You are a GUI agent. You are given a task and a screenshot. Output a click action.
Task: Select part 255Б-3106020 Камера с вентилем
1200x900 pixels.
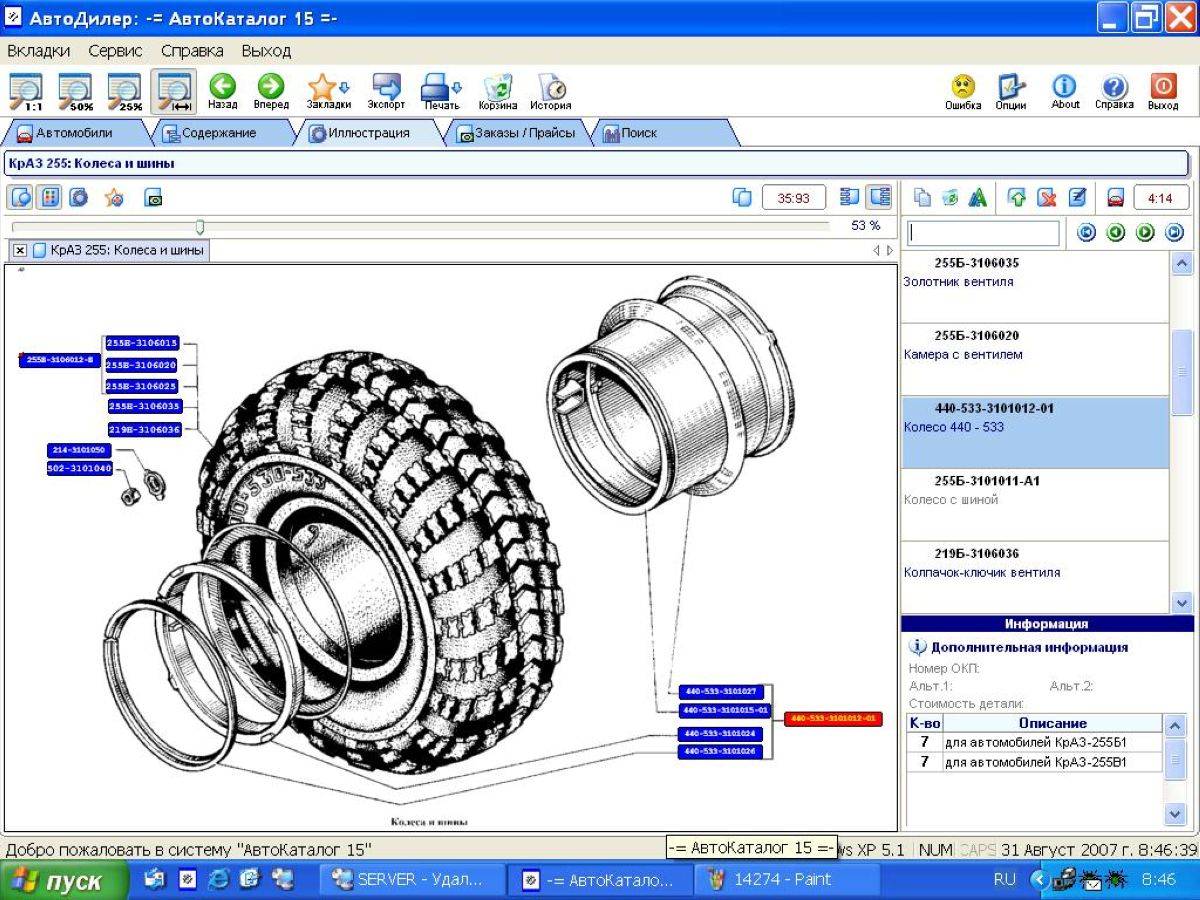1034,360
